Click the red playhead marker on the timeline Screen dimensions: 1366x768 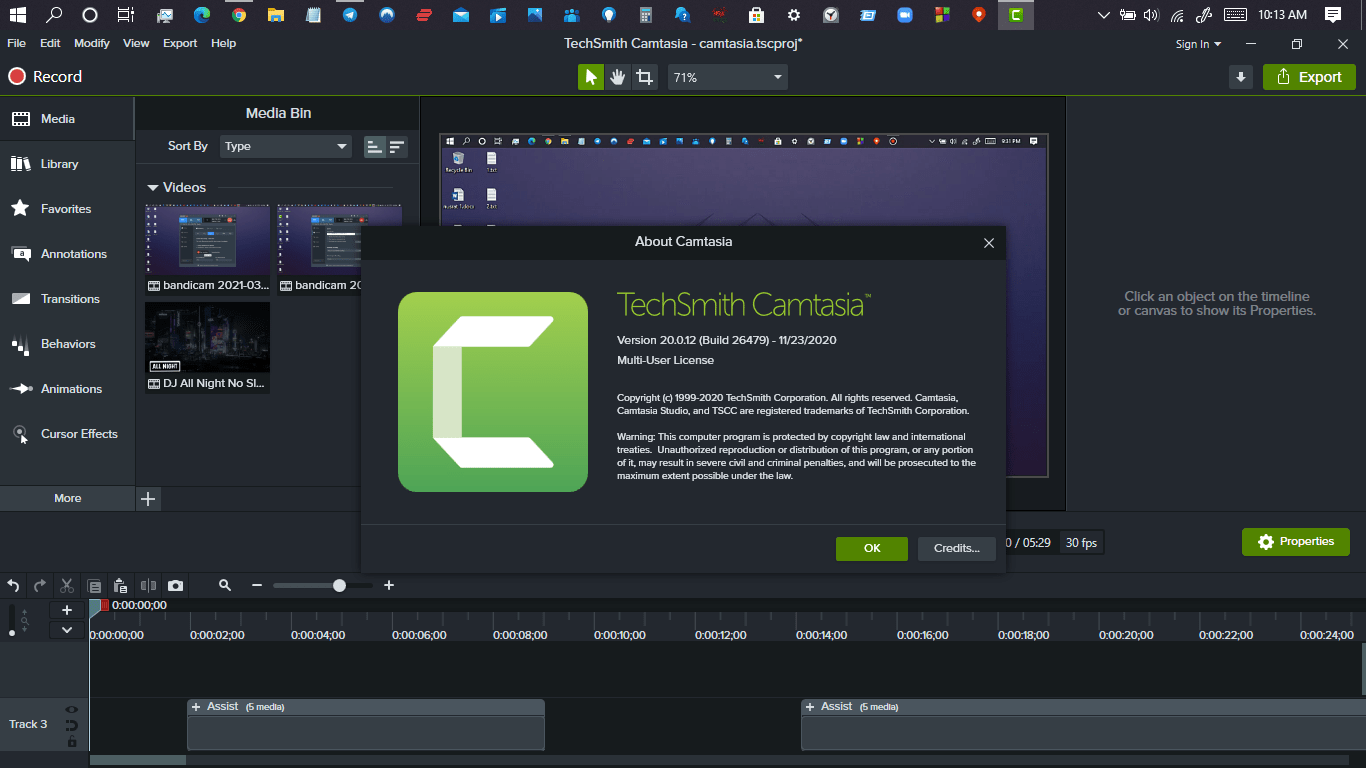[x=105, y=605]
